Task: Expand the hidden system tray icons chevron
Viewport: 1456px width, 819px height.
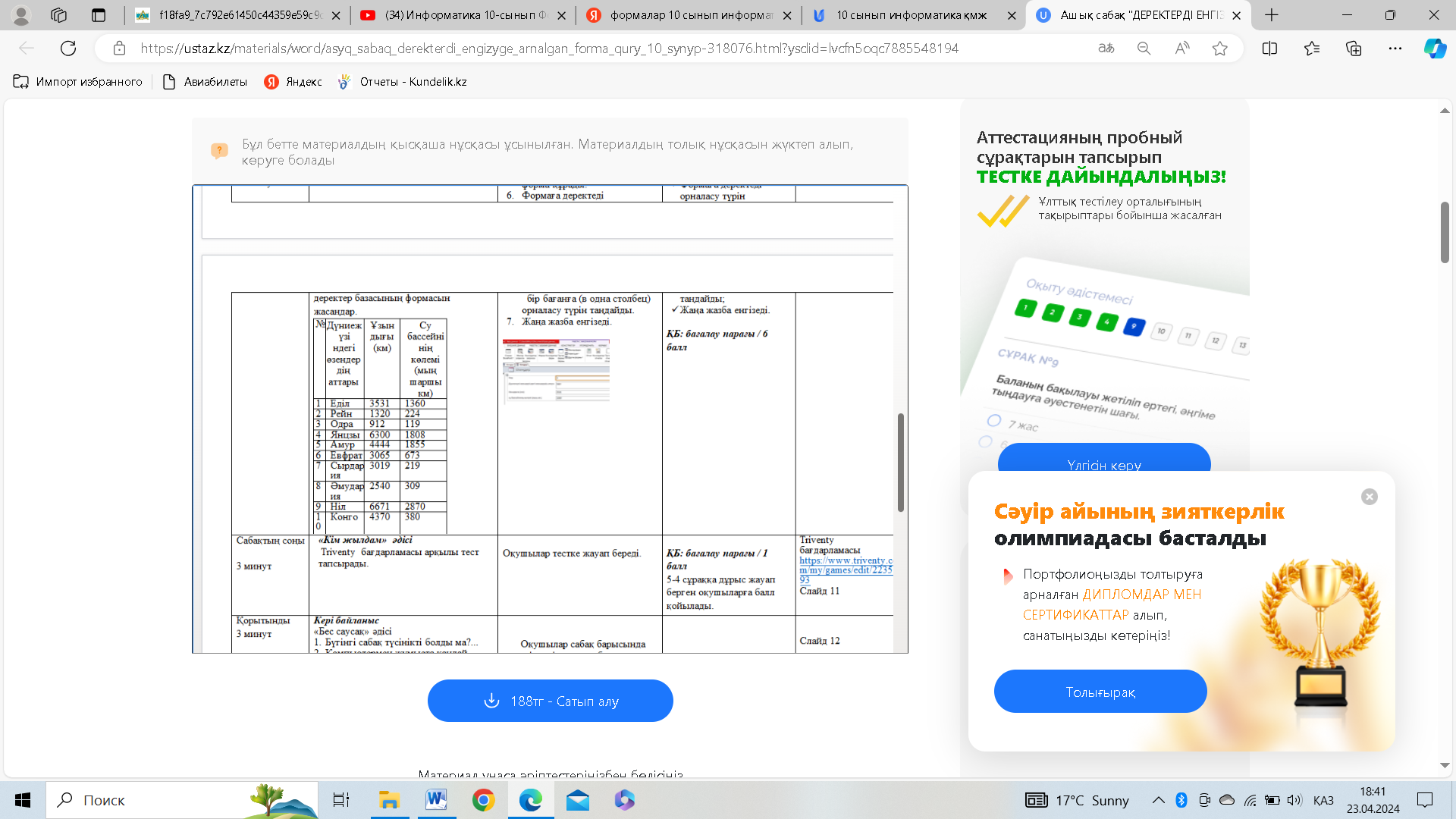Action: click(x=1158, y=800)
